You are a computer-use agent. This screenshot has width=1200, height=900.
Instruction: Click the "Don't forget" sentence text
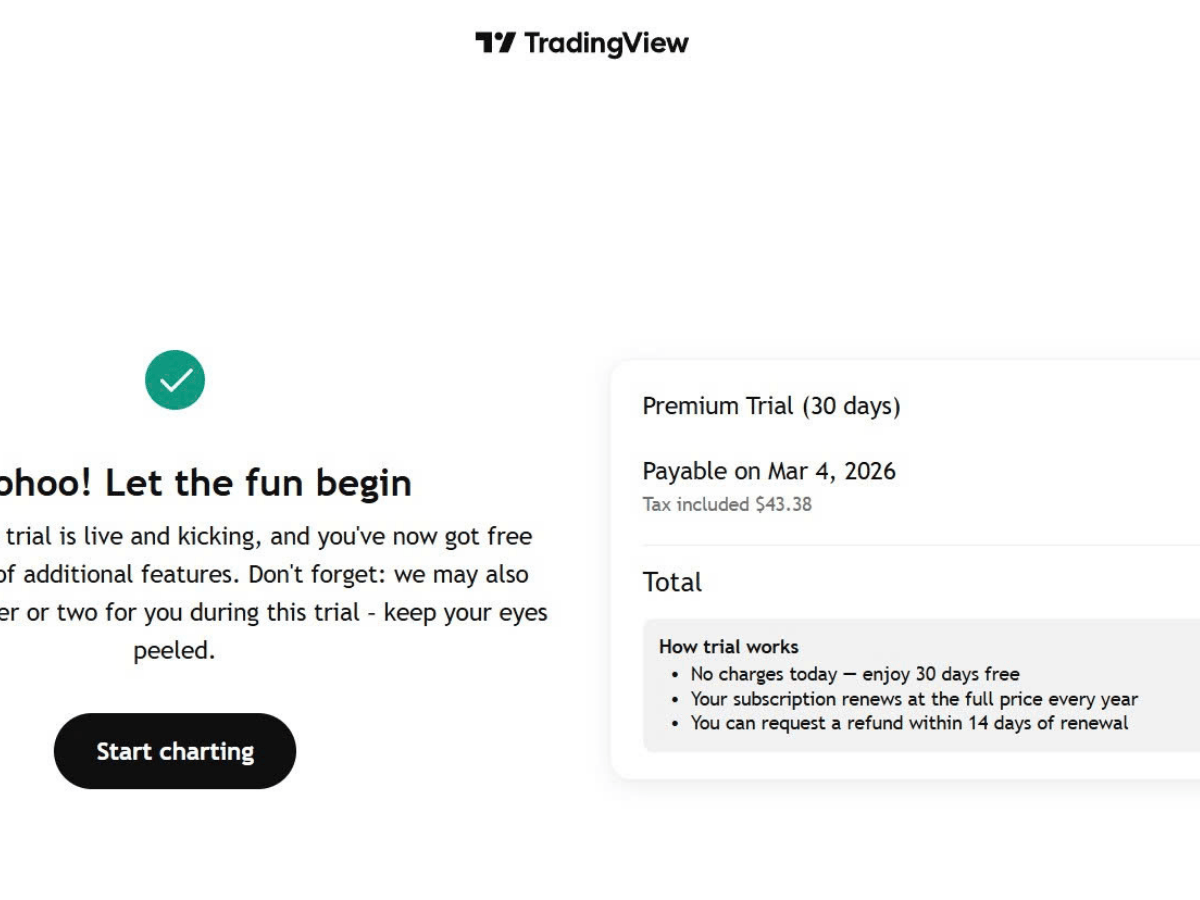pyautogui.click(x=388, y=575)
